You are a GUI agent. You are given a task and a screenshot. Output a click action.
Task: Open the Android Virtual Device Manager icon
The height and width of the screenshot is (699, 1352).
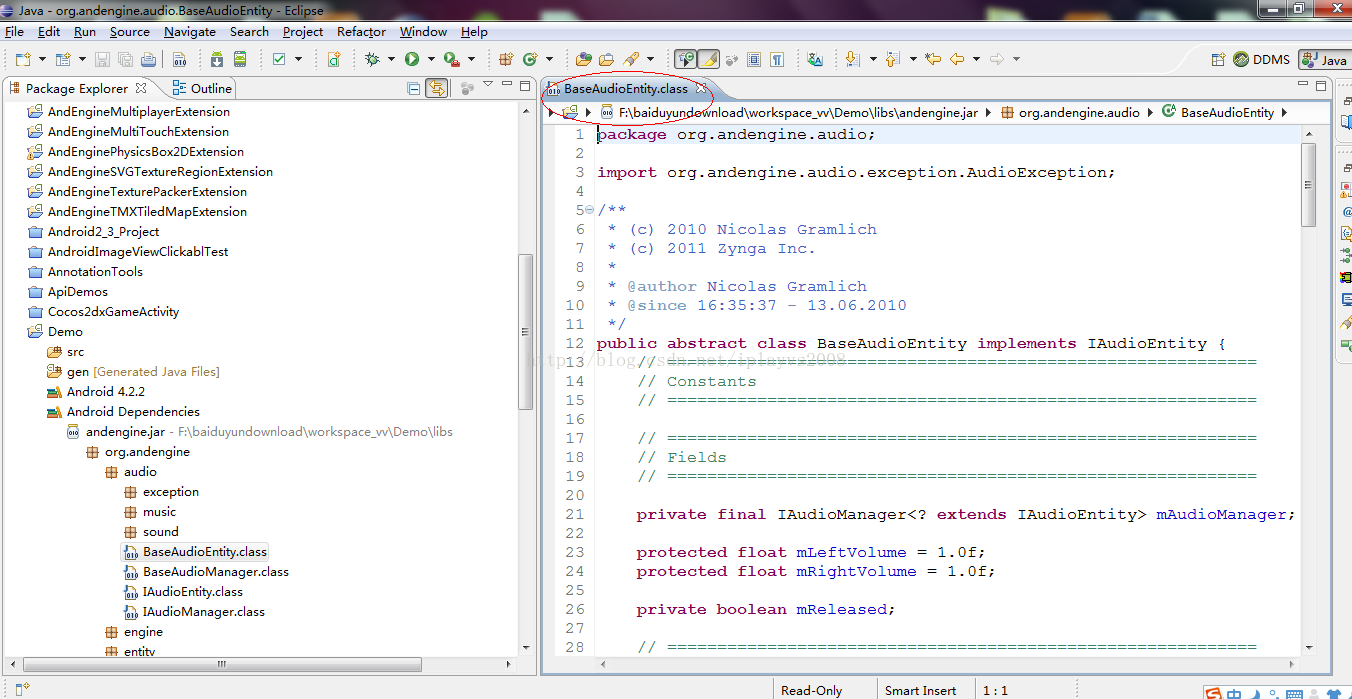pyautogui.click(x=240, y=59)
